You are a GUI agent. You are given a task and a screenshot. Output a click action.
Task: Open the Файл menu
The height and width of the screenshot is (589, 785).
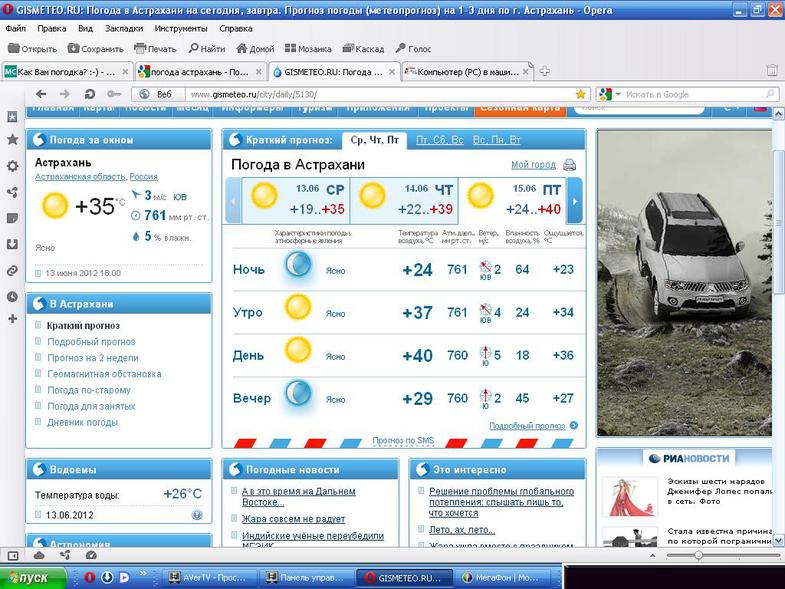pos(16,29)
